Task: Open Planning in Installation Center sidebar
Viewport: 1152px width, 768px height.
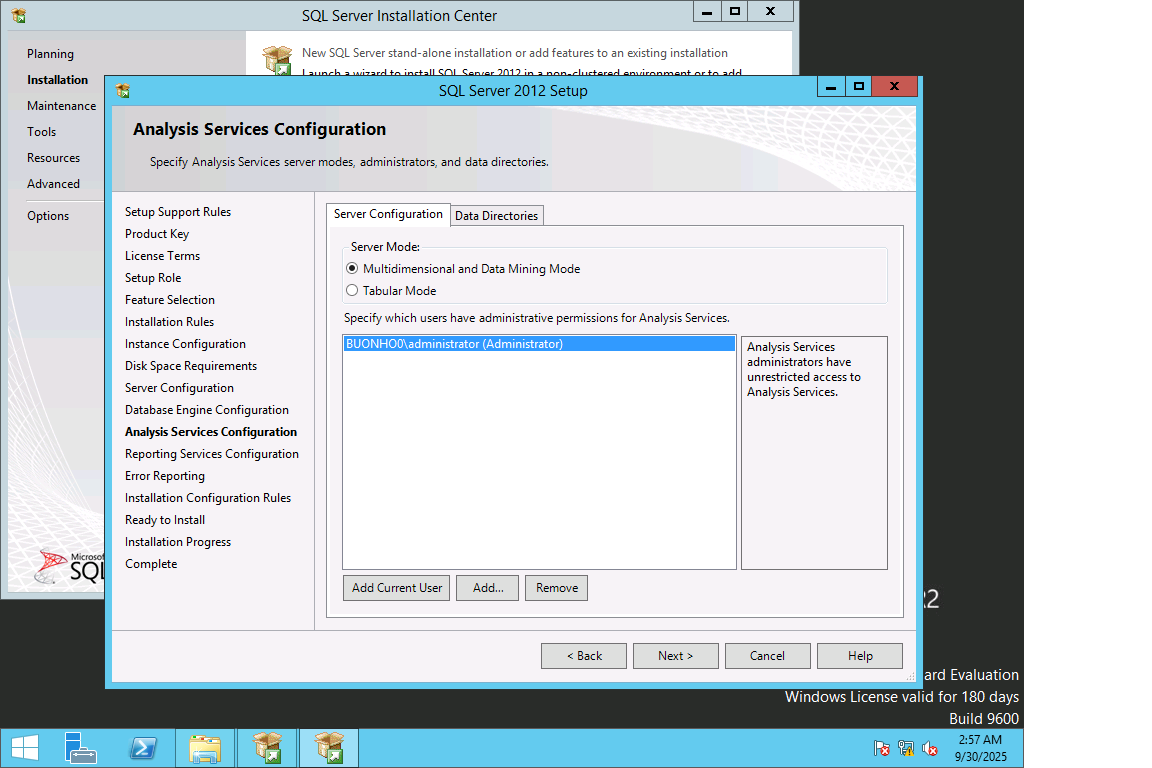Action: click(x=50, y=54)
